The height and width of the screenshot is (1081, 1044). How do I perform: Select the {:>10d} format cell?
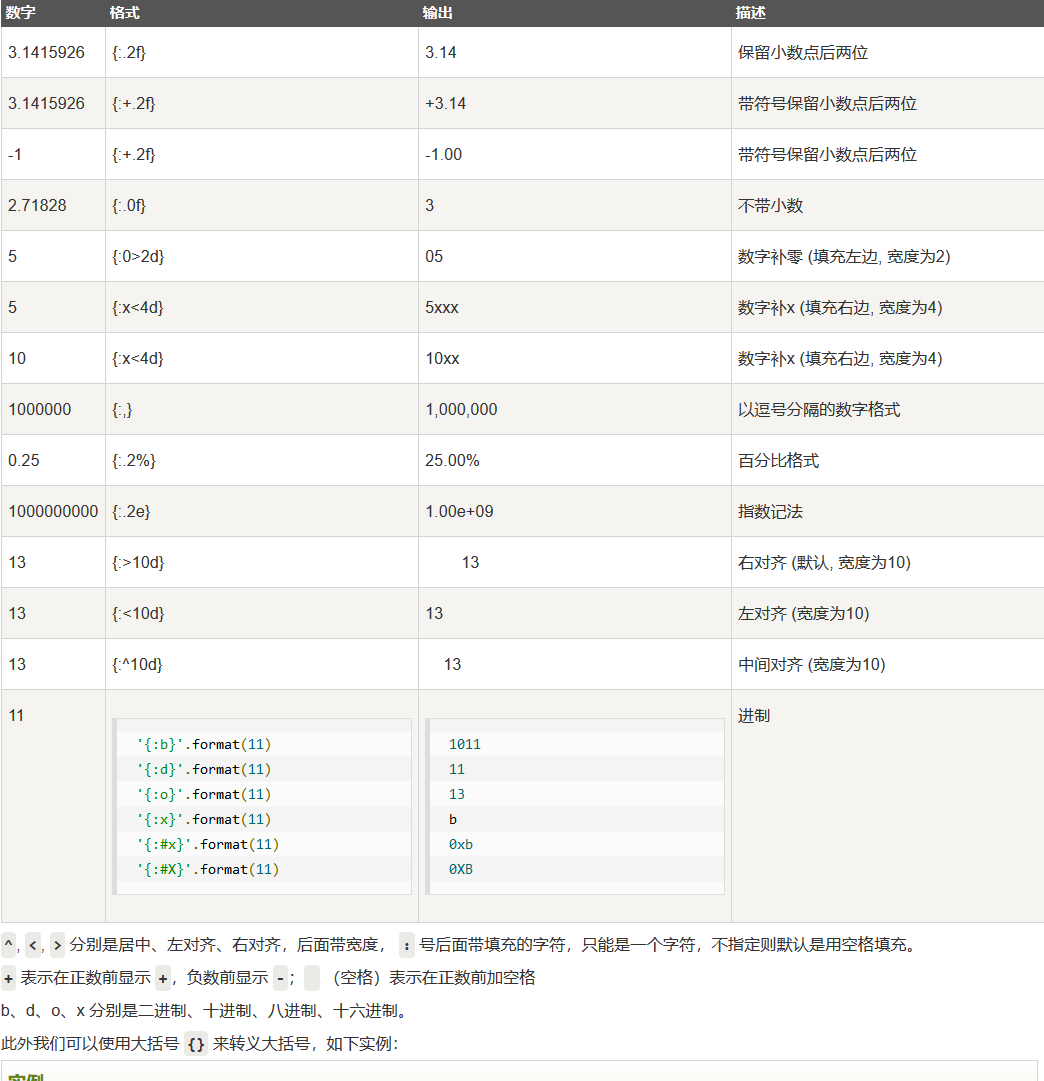coord(262,563)
